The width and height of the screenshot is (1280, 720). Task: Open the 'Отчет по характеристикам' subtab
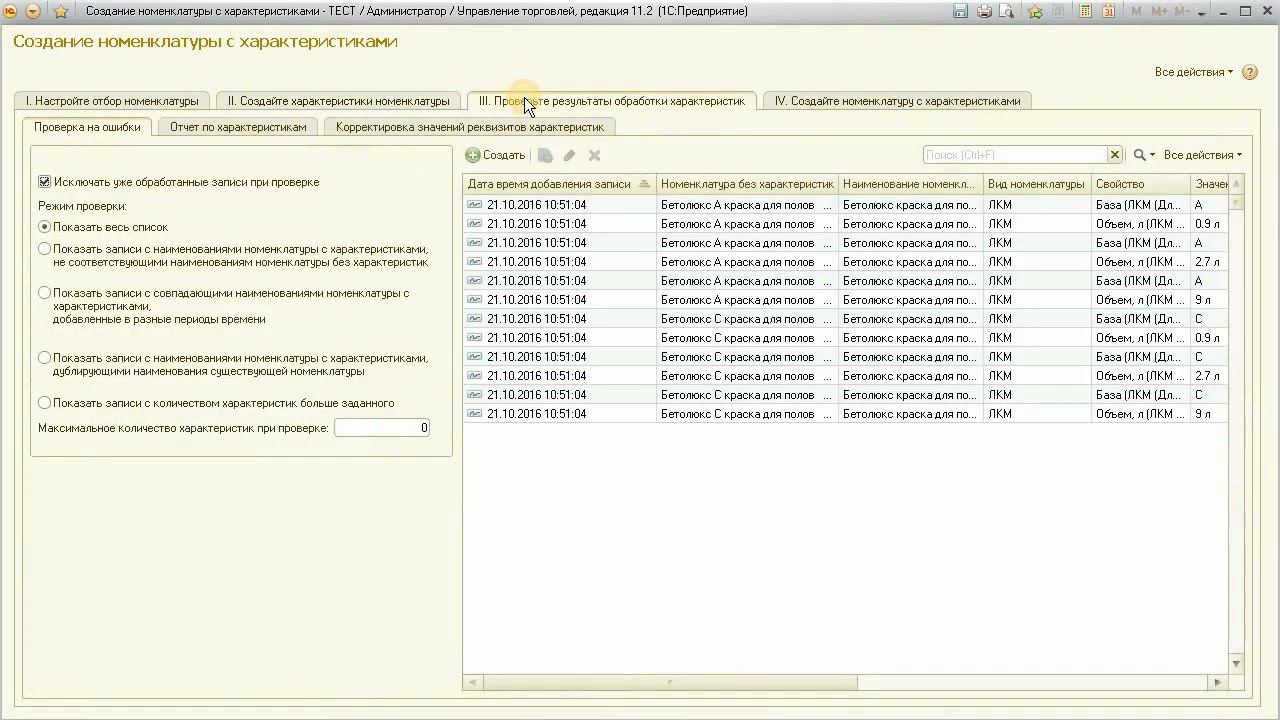pyautogui.click(x=238, y=127)
